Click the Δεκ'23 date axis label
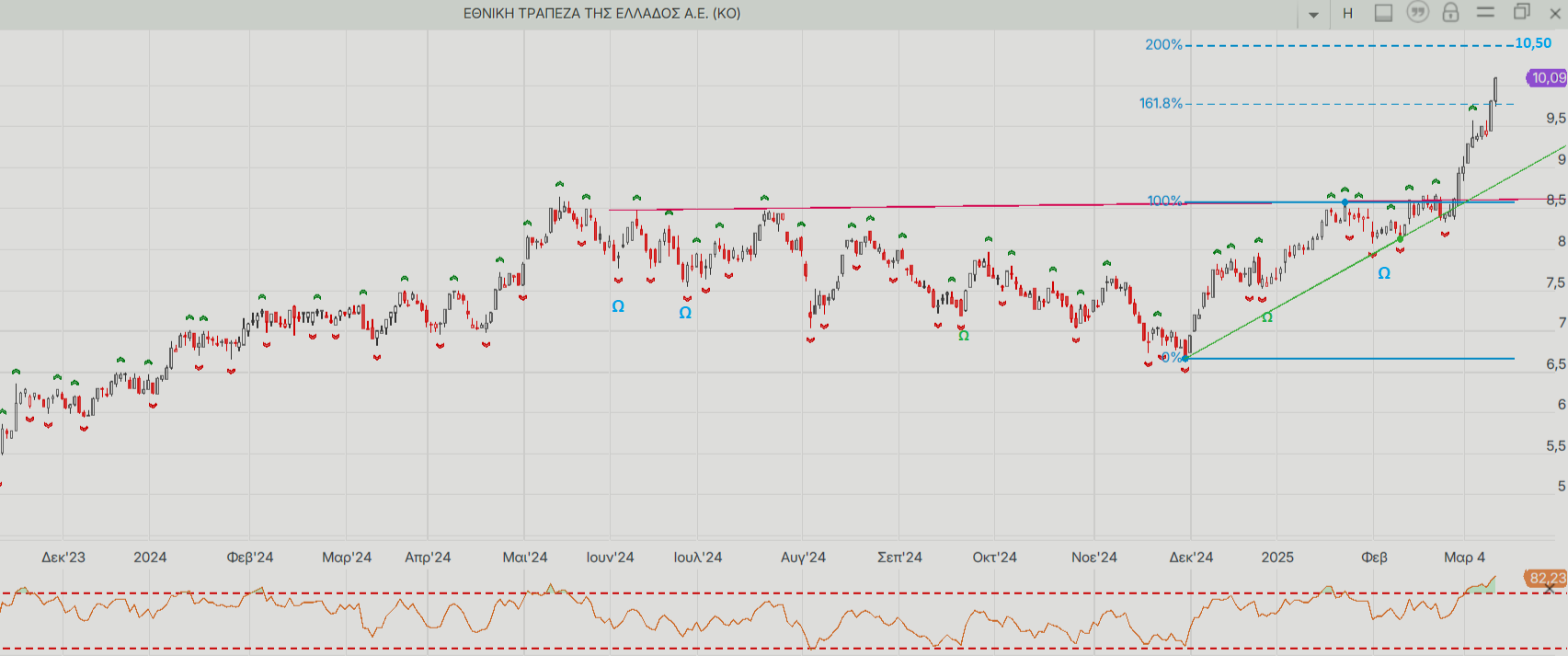Screen dimensions: 1568x656 click(x=63, y=557)
